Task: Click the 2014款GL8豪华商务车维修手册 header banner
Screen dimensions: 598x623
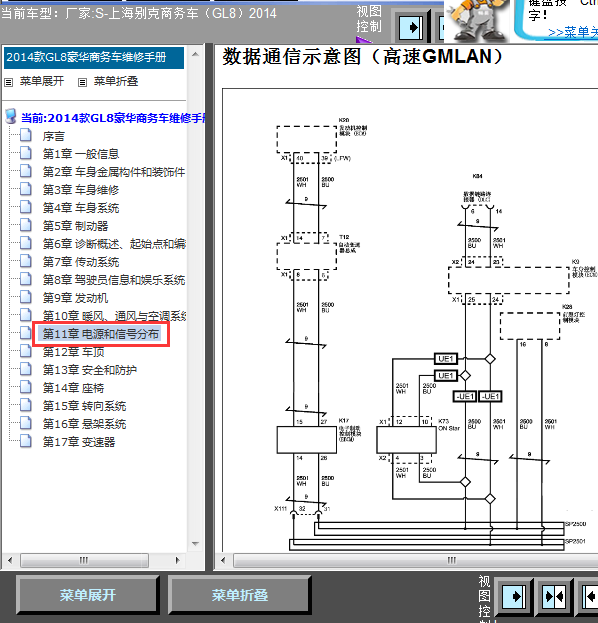Action: coord(94,58)
